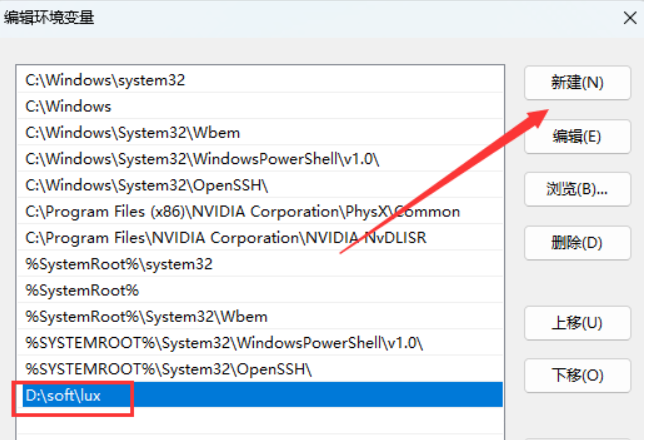646x440 pixels.
Task: Pick the %SYSTEMROOT% WindowsPowerShell\v1.0\ entry
Action: [x=225, y=343]
